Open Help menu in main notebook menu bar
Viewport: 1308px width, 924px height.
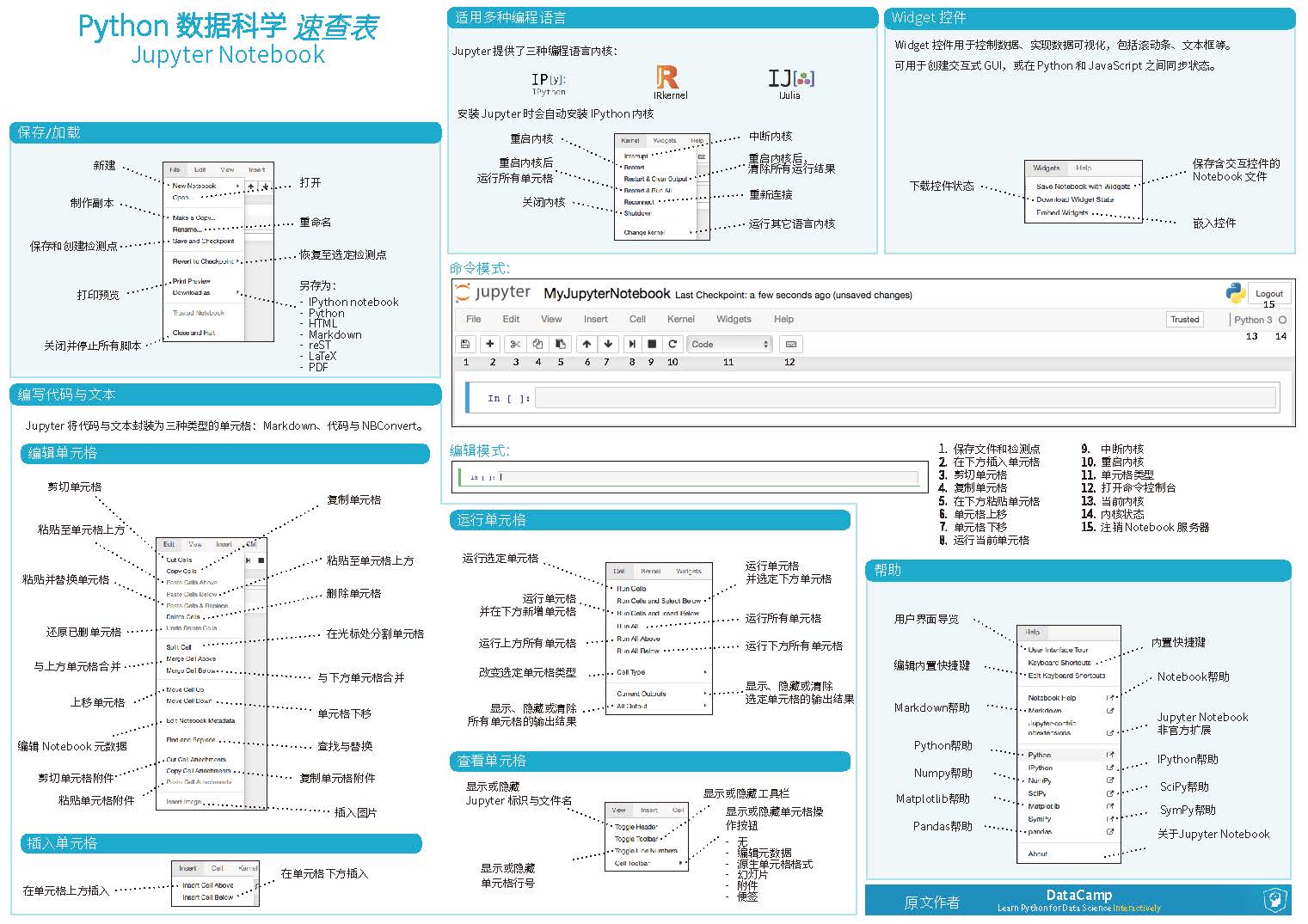tap(783, 319)
